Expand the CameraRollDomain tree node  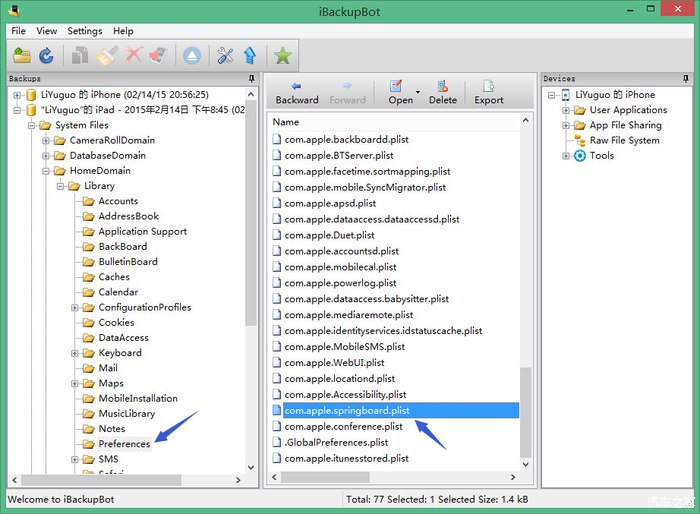coord(46,141)
